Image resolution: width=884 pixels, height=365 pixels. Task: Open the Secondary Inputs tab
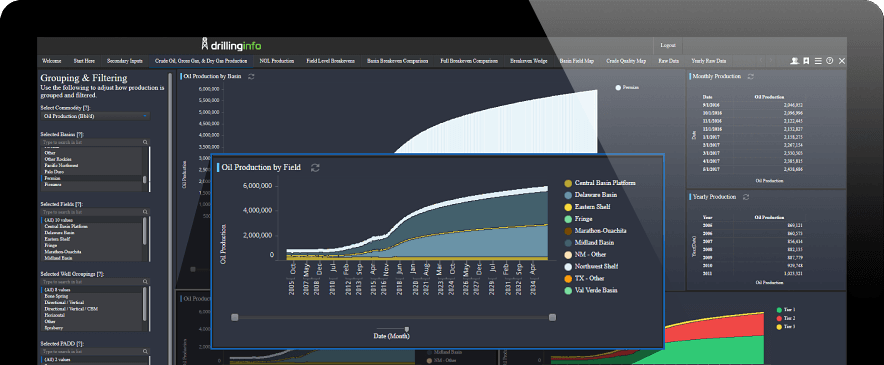(x=125, y=61)
